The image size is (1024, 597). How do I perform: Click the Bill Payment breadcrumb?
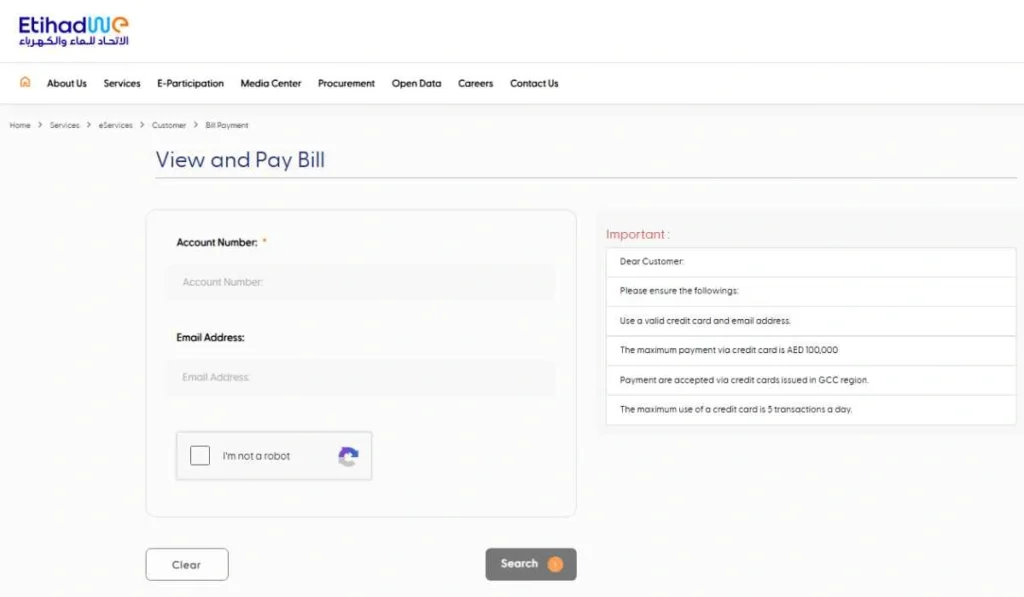227,125
